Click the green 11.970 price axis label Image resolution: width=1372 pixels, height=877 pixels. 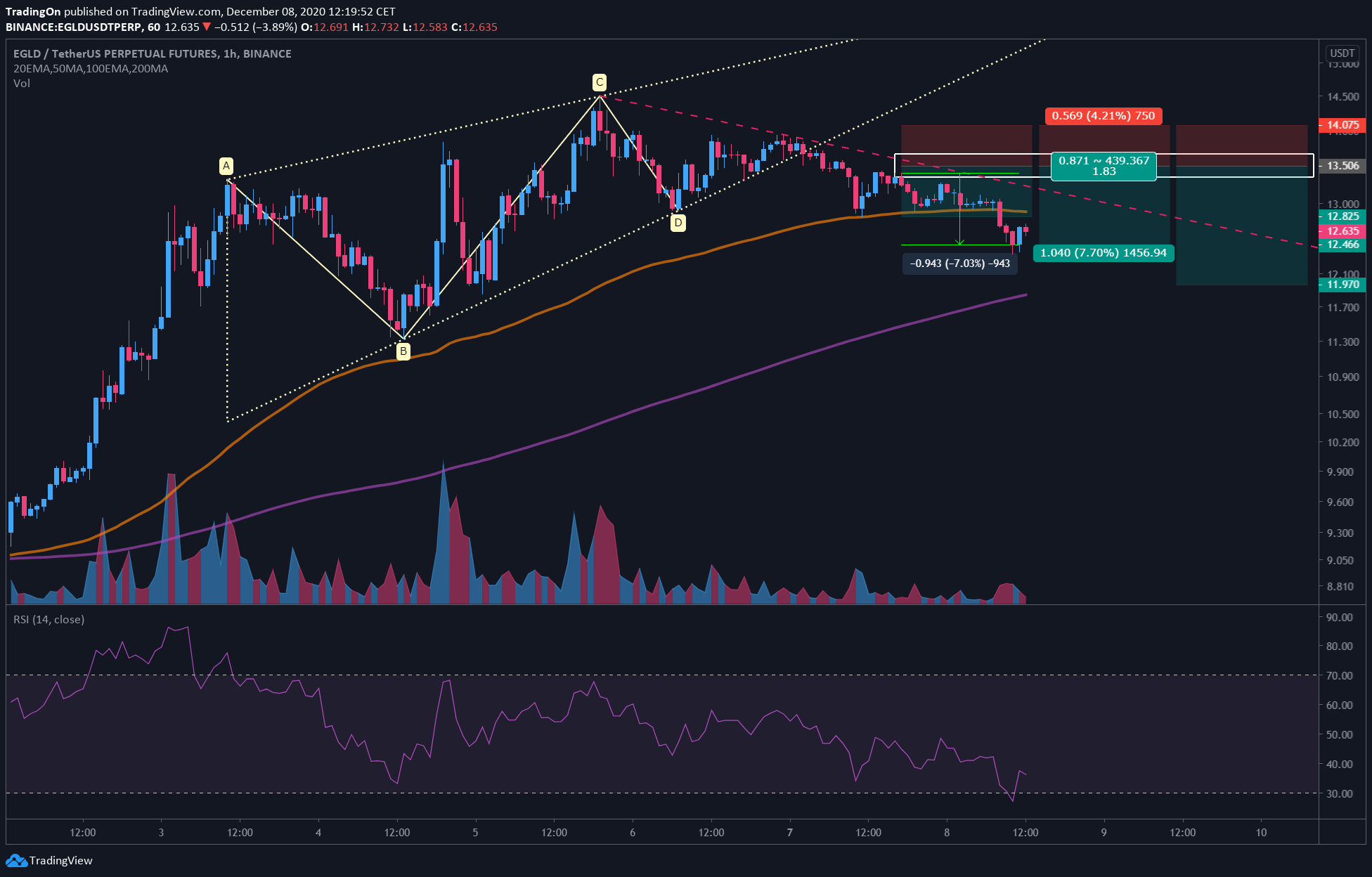pyautogui.click(x=1342, y=285)
